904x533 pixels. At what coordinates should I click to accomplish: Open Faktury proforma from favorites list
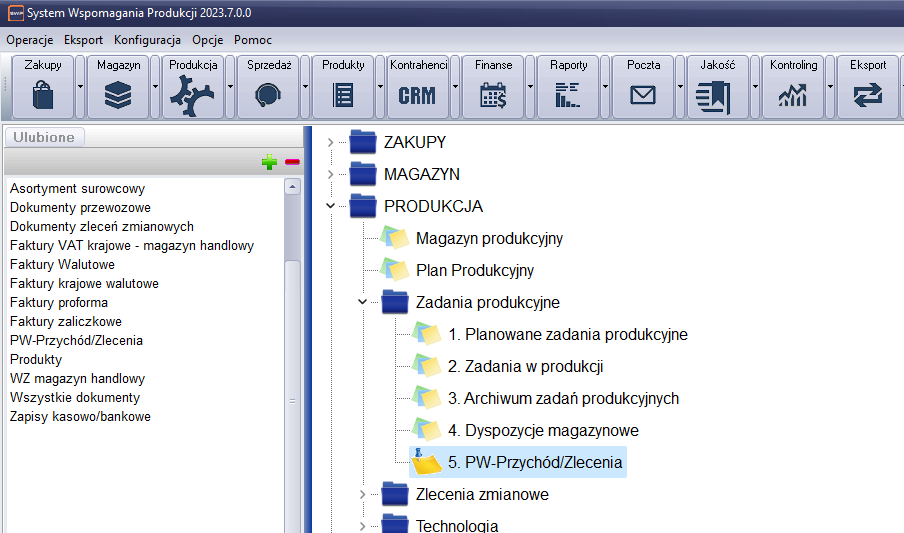[x=59, y=302]
